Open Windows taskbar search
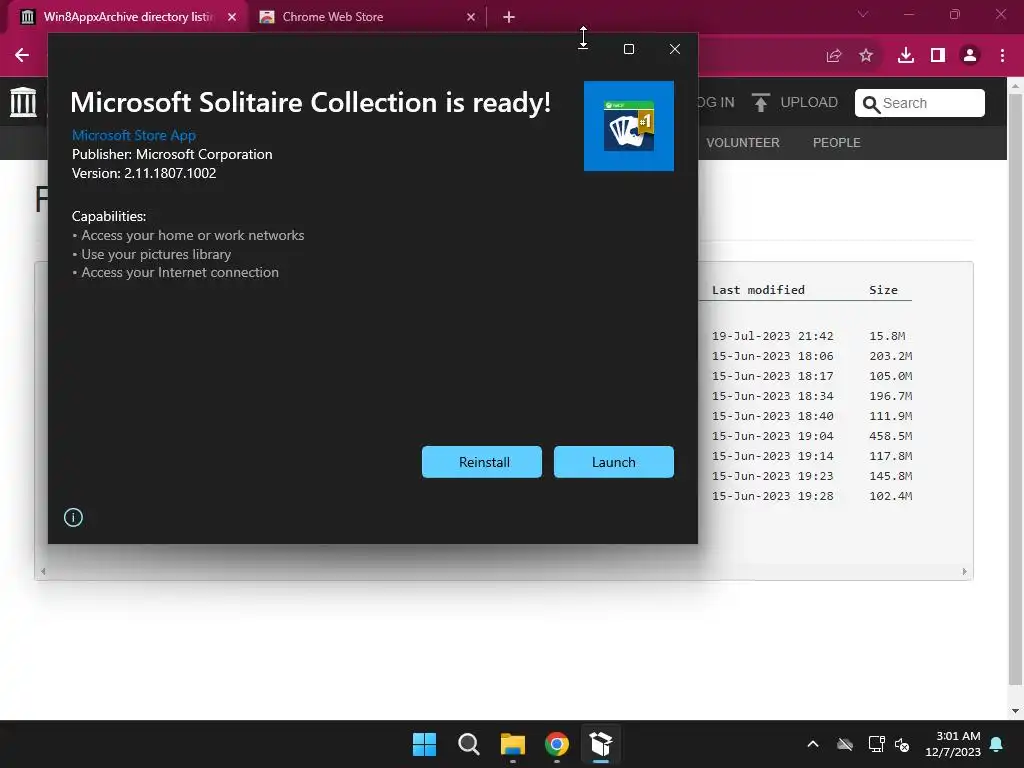This screenshot has width=1024, height=768. click(x=468, y=744)
